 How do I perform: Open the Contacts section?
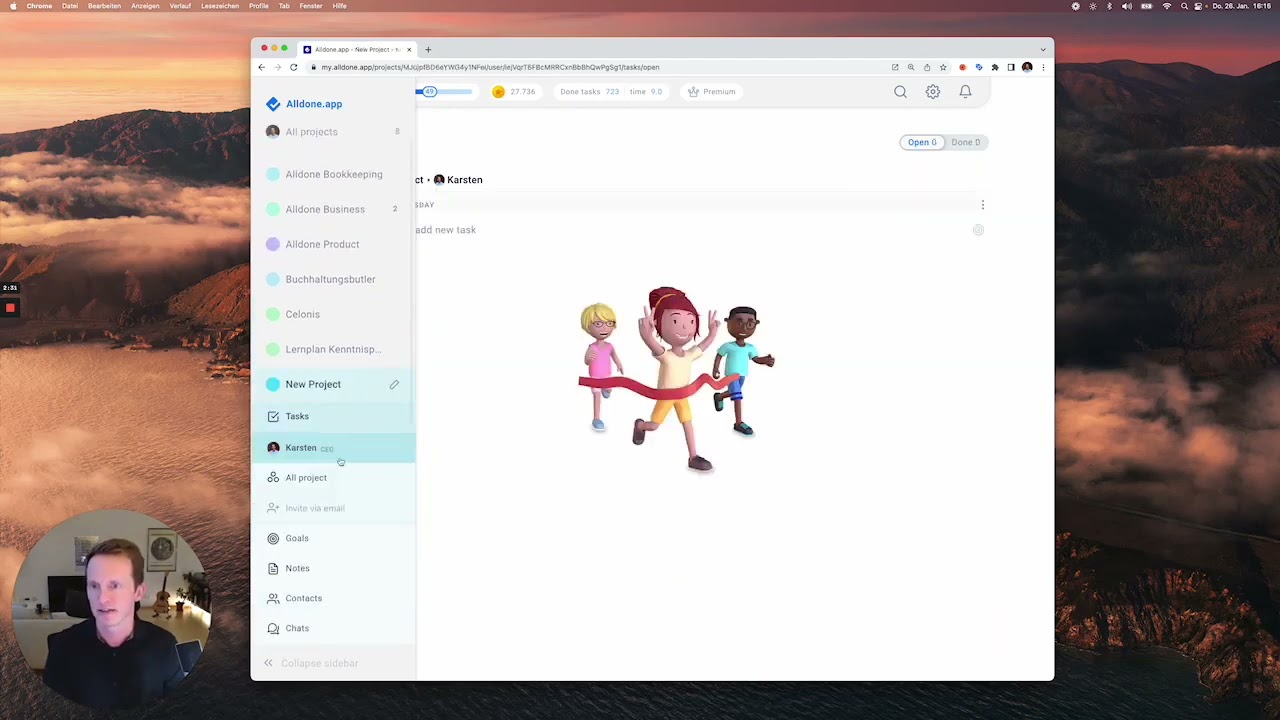click(333, 598)
